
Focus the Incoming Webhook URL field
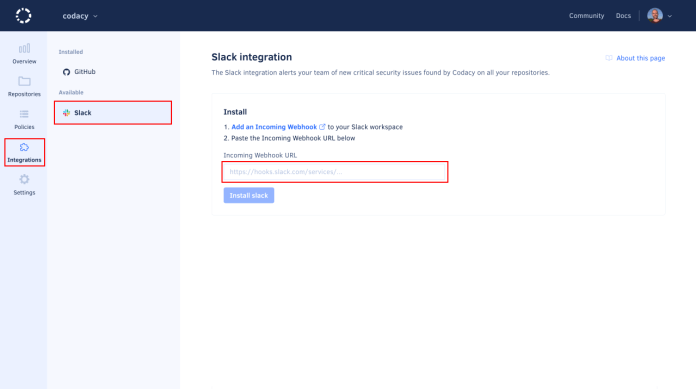pyautogui.click(x=335, y=172)
